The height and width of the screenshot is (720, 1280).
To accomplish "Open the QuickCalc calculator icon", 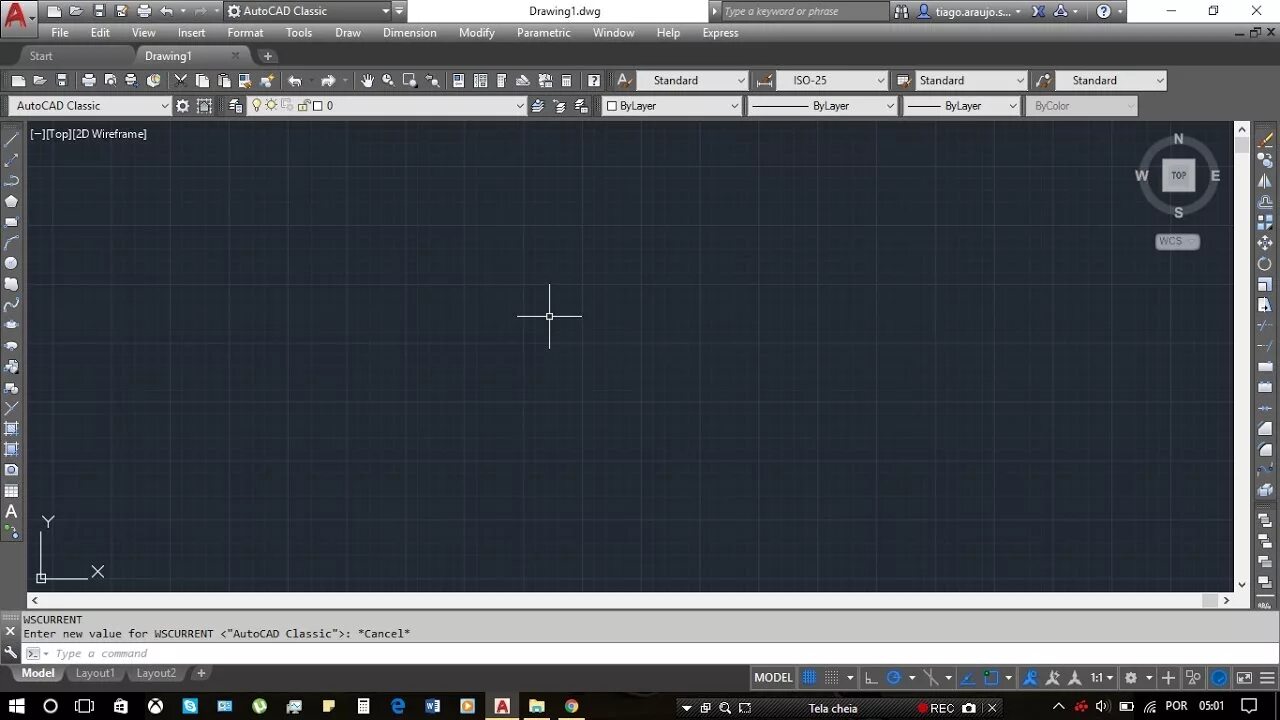I will (566, 81).
